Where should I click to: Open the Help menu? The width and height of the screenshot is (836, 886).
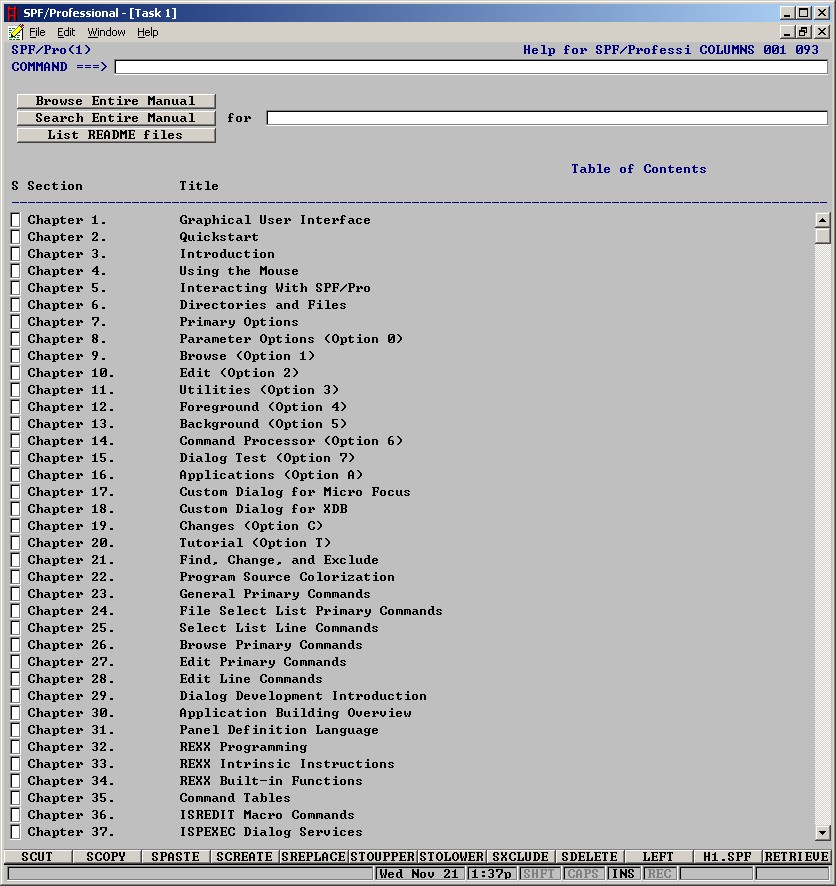tap(148, 32)
